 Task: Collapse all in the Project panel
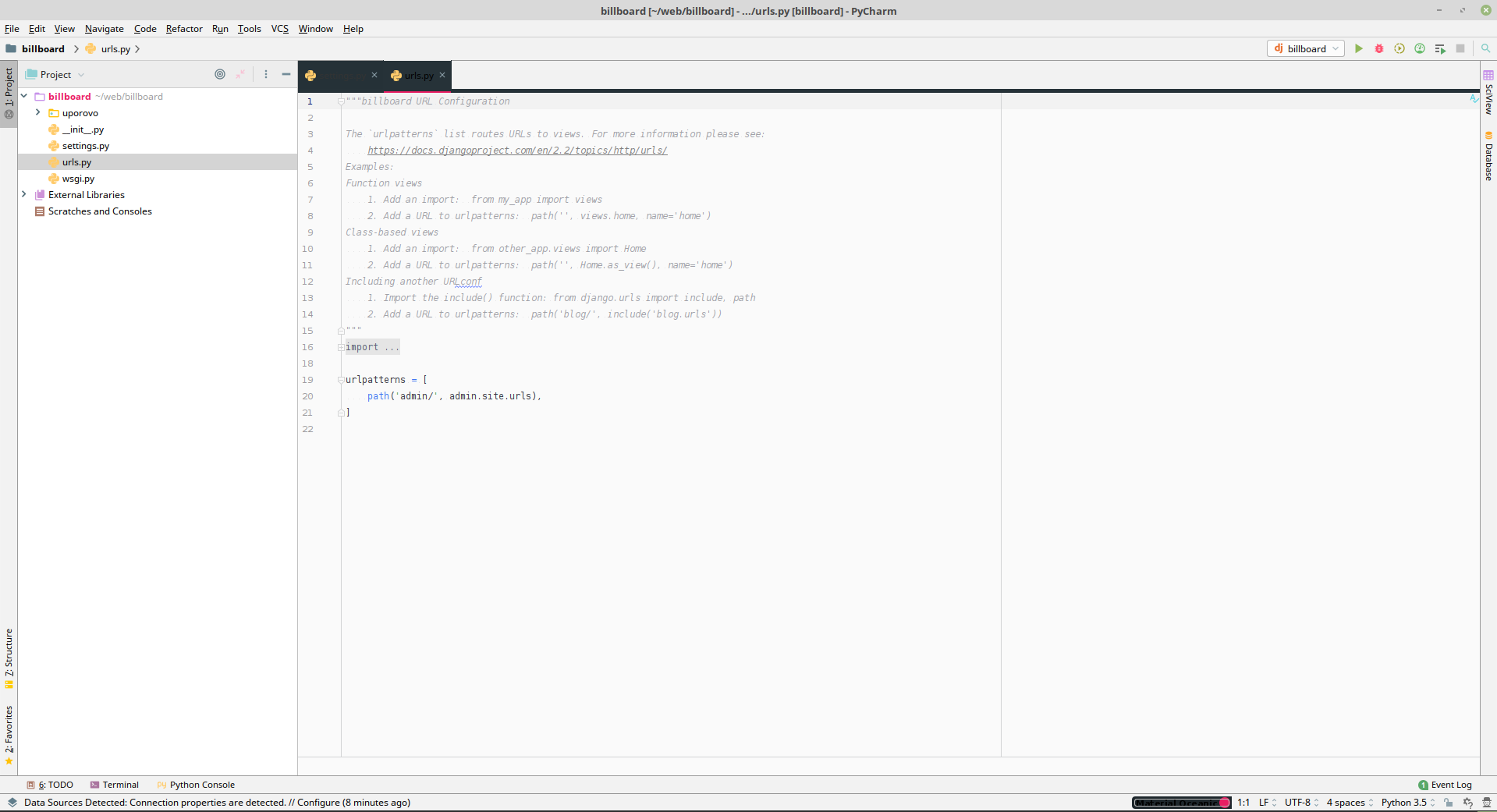240,74
